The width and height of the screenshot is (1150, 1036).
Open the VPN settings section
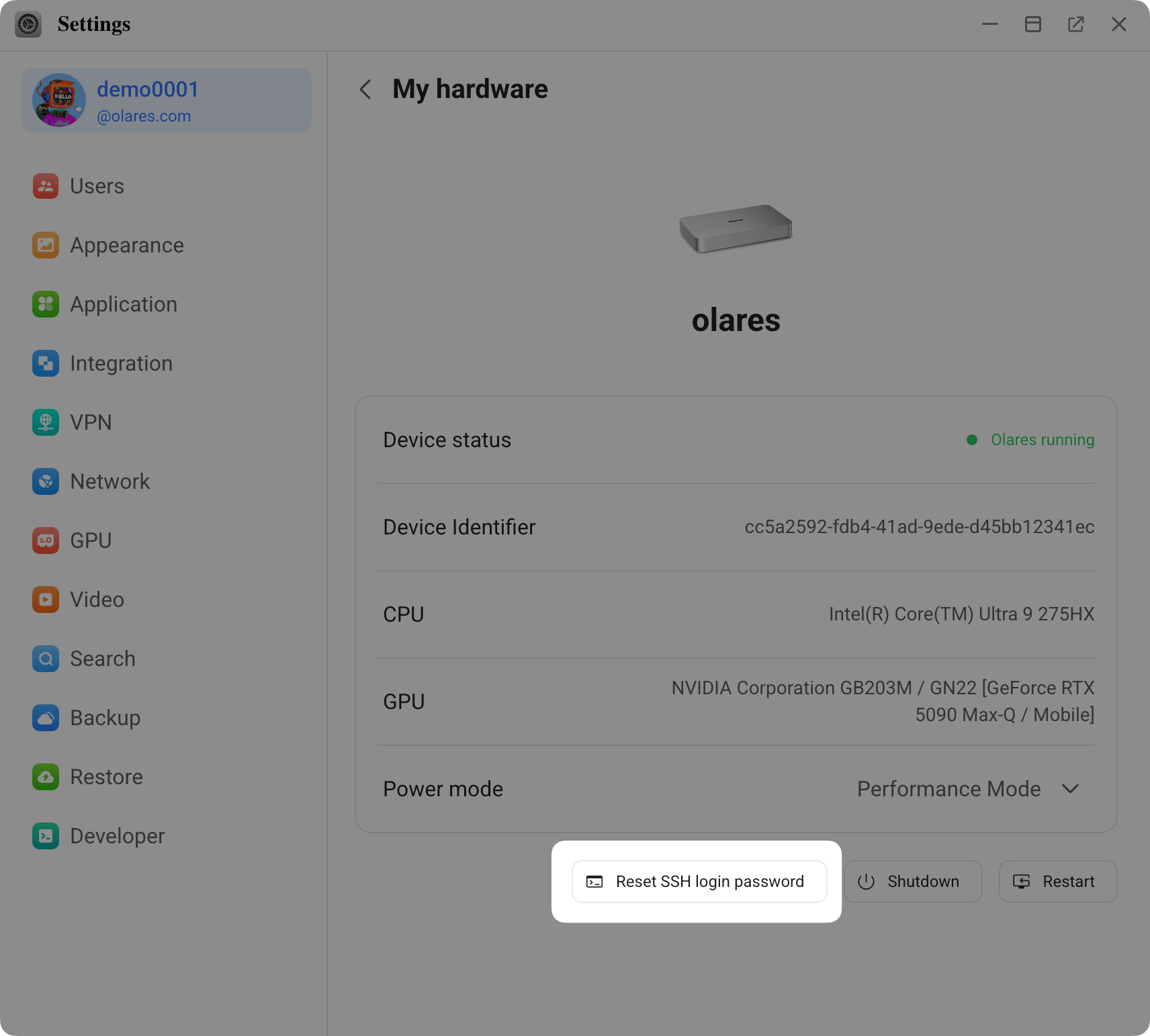[x=90, y=422]
